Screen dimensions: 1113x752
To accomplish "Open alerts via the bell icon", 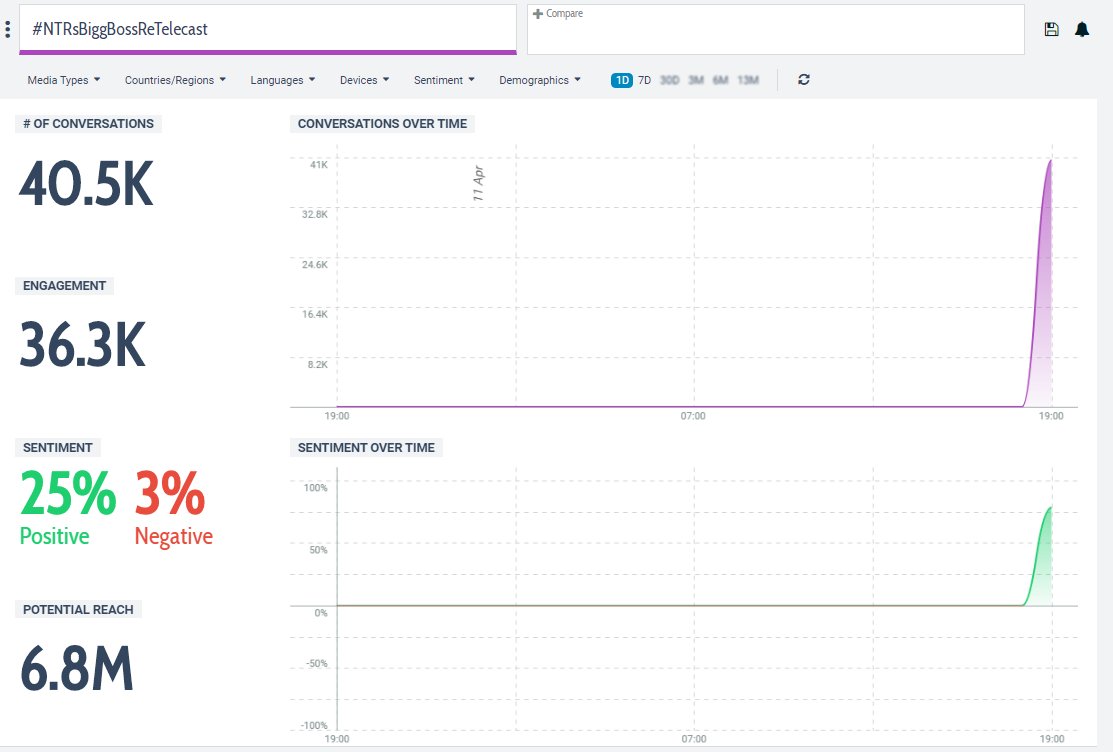I will pyautogui.click(x=1082, y=29).
